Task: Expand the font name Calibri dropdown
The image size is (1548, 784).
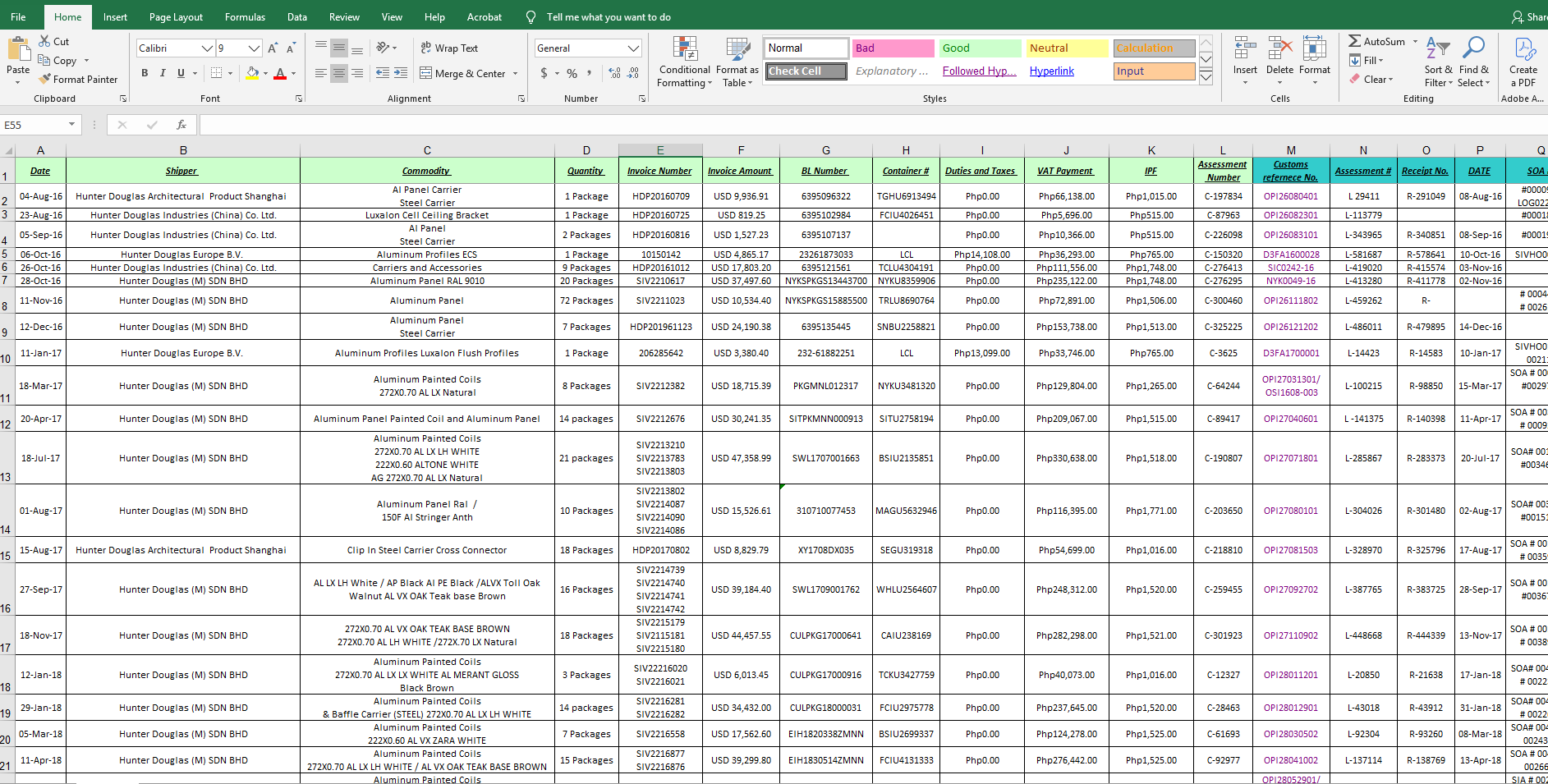Action: point(207,48)
